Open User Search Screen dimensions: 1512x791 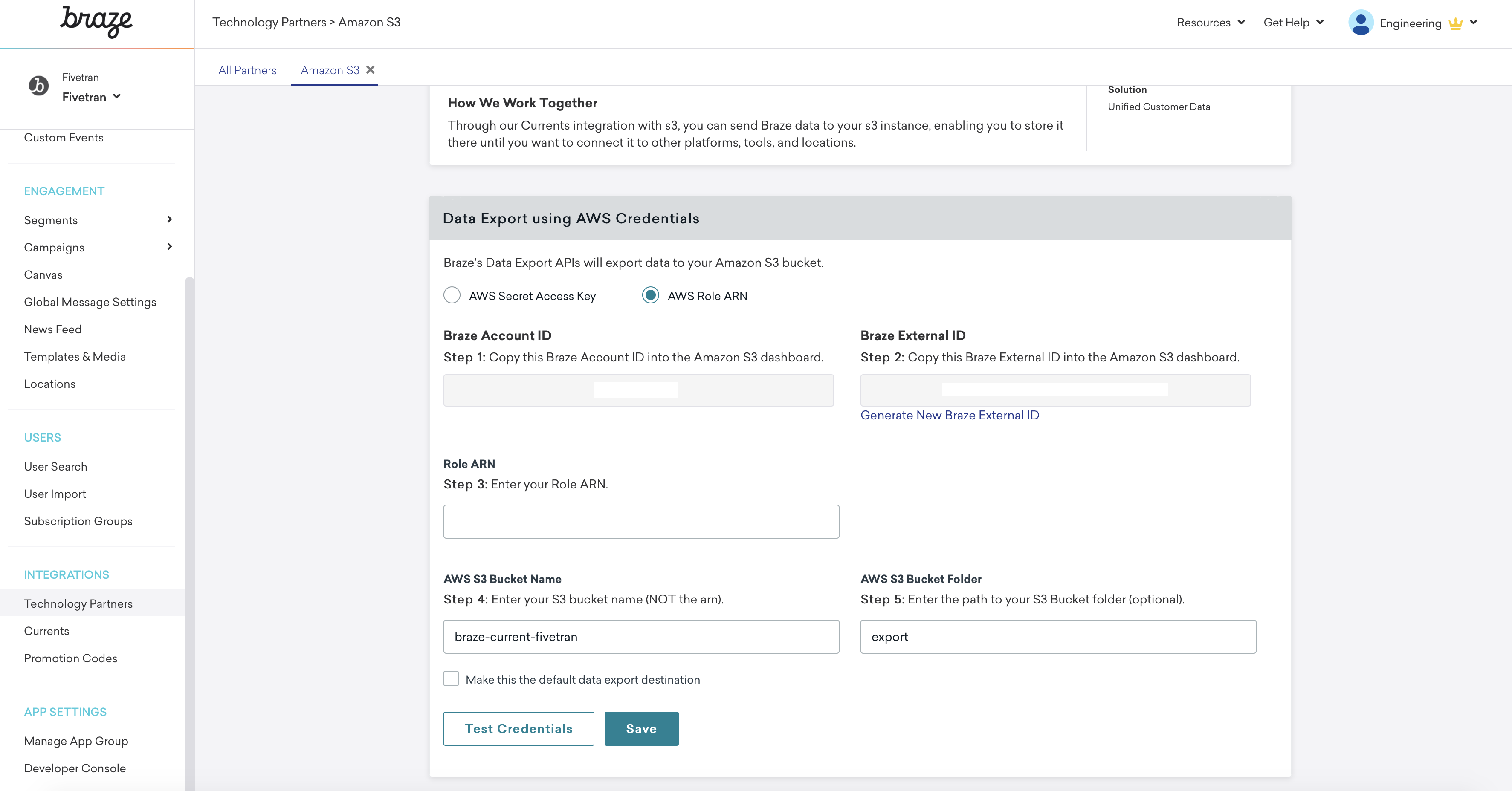pyautogui.click(x=55, y=467)
